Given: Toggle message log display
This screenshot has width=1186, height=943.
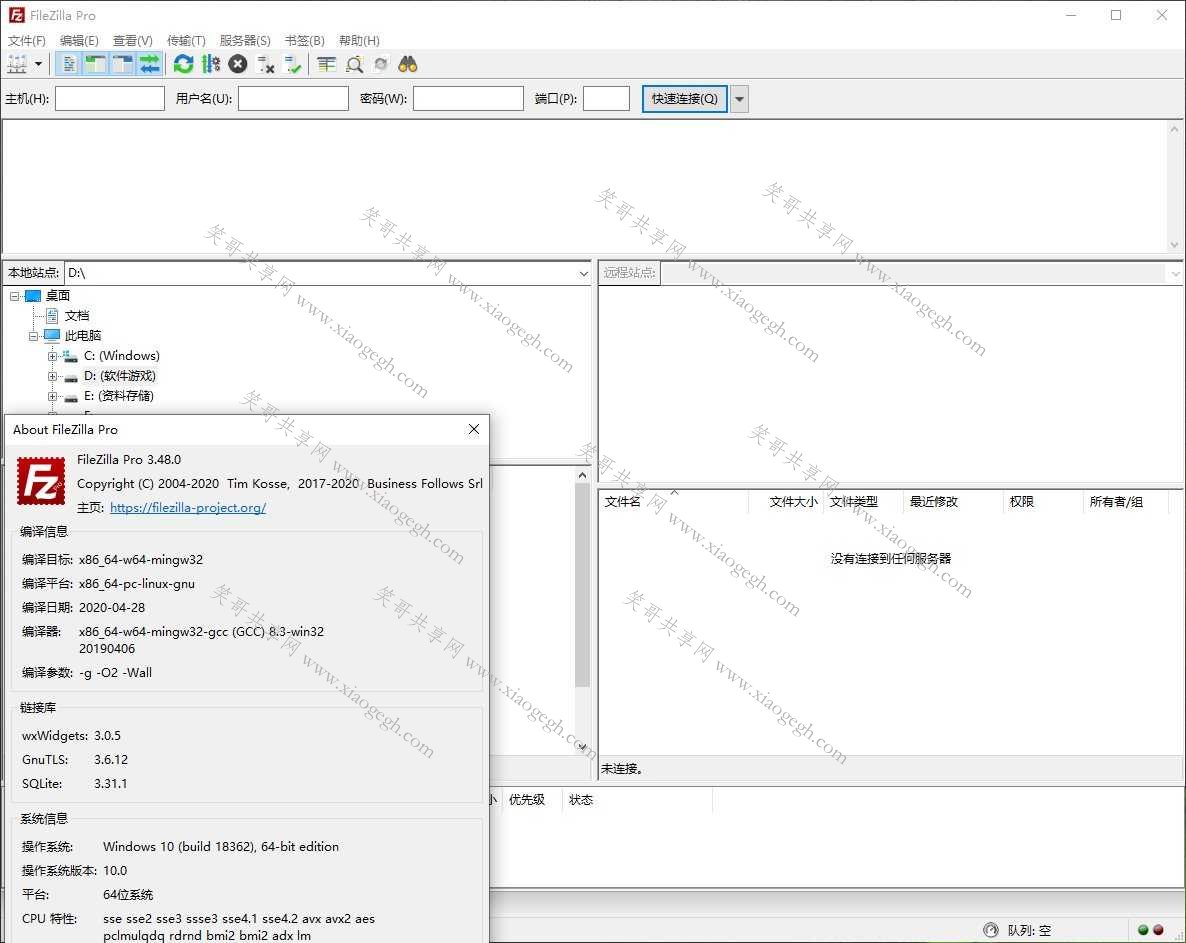Looking at the screenshot, I should (69, 64).
